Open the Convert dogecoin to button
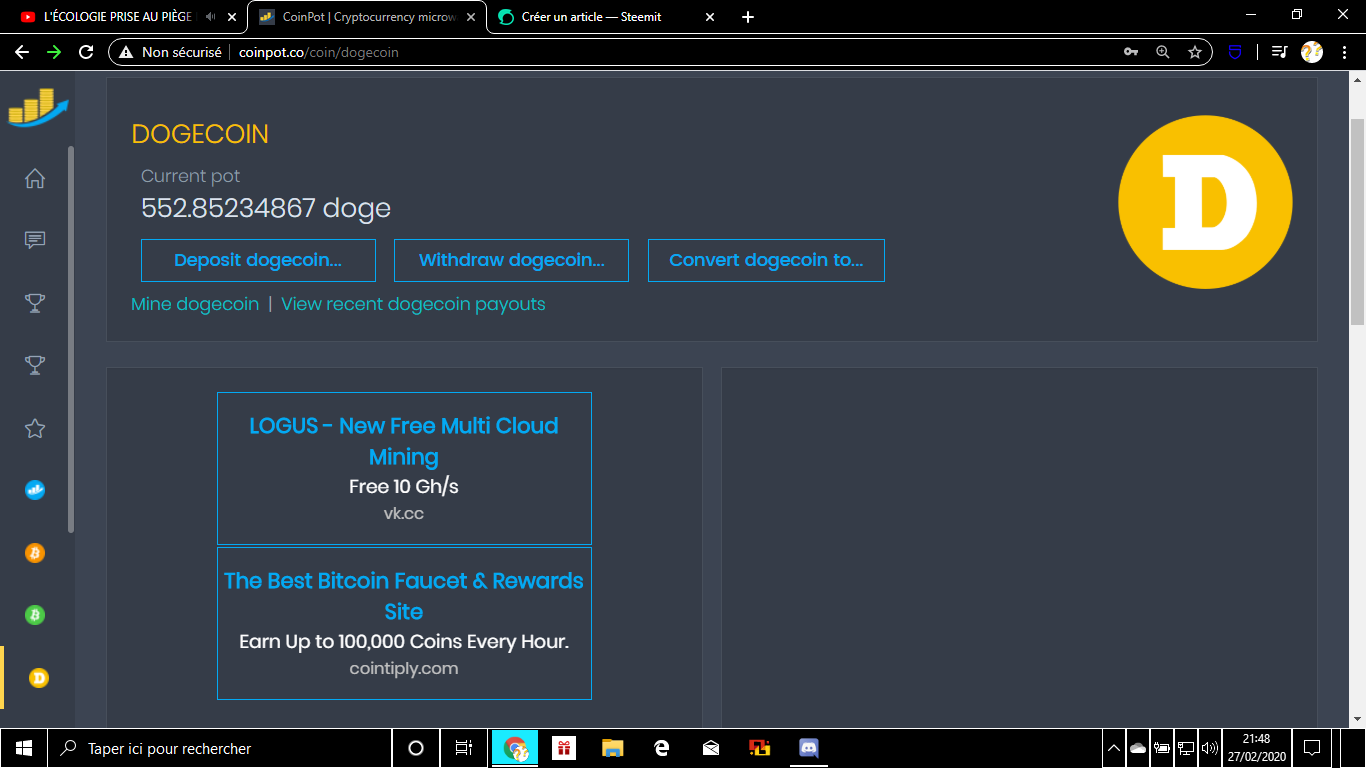 766,260
